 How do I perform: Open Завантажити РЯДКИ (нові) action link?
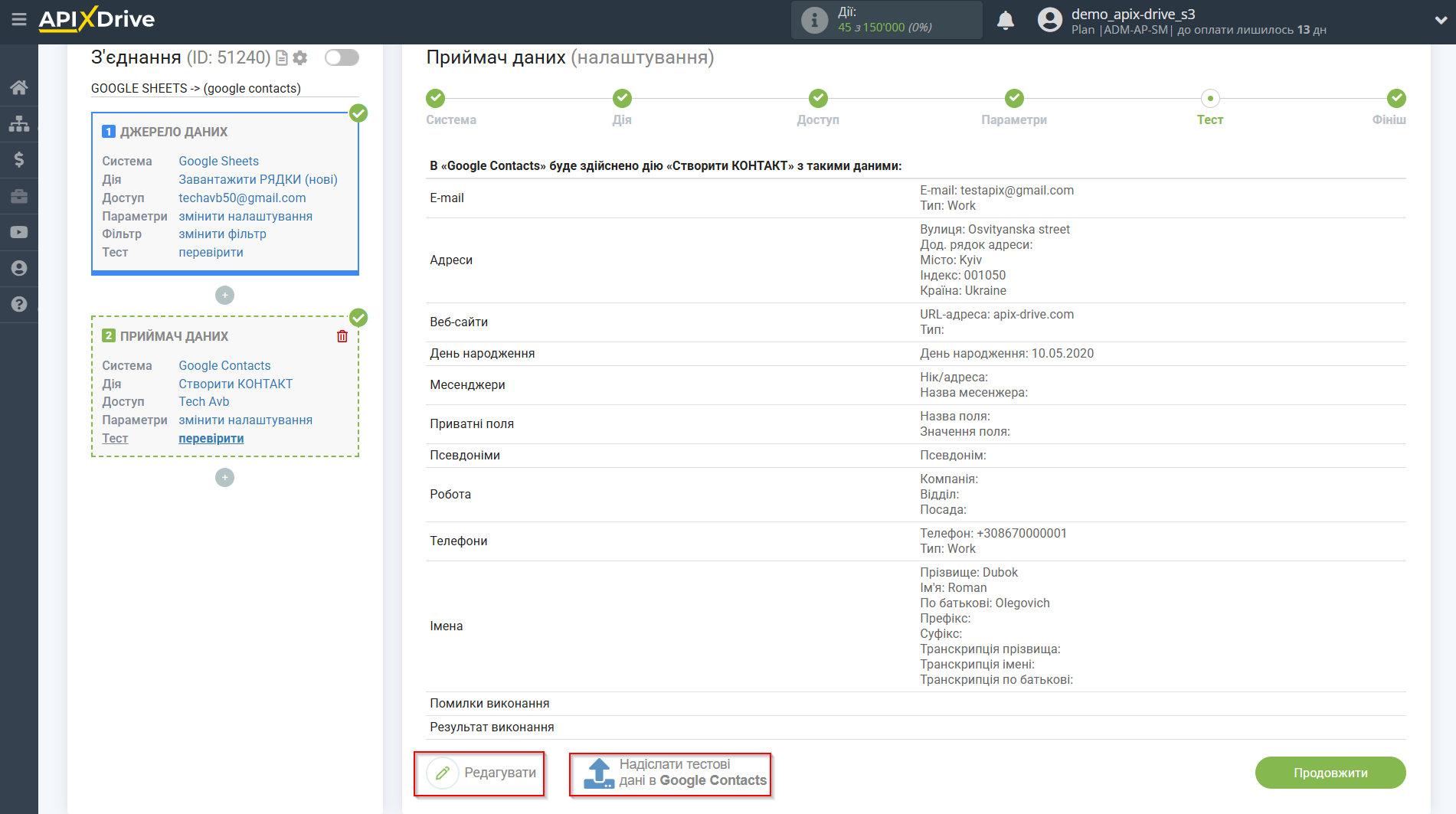[x=258, y=179]
